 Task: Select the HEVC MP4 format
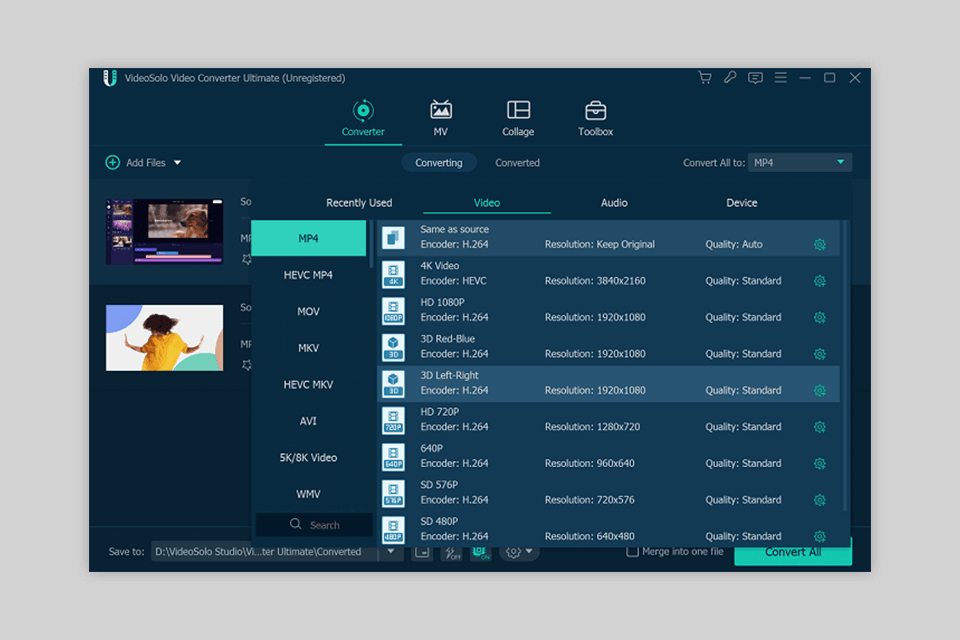click(308, 275)
